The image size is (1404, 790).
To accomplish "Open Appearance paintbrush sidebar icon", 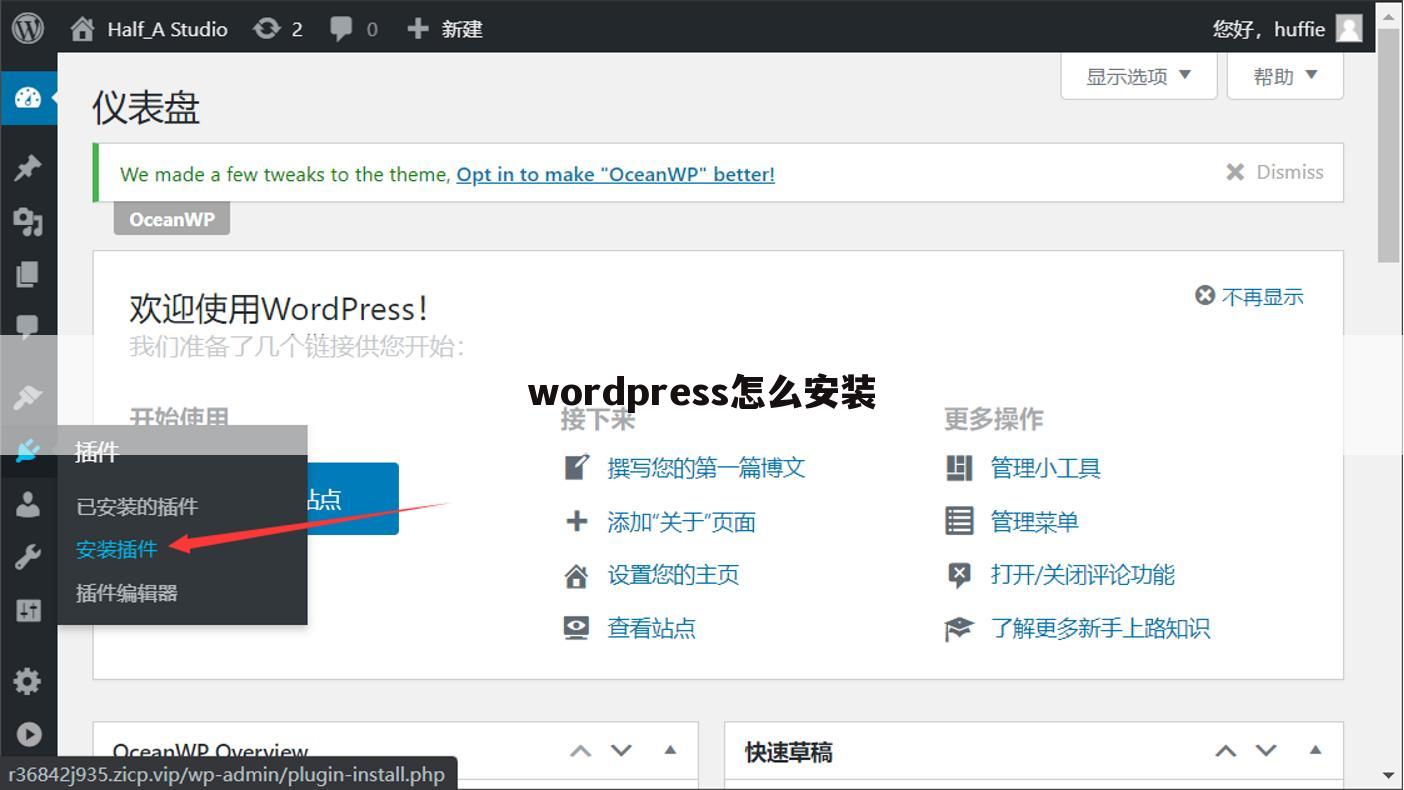I will (x=28, y=397).
